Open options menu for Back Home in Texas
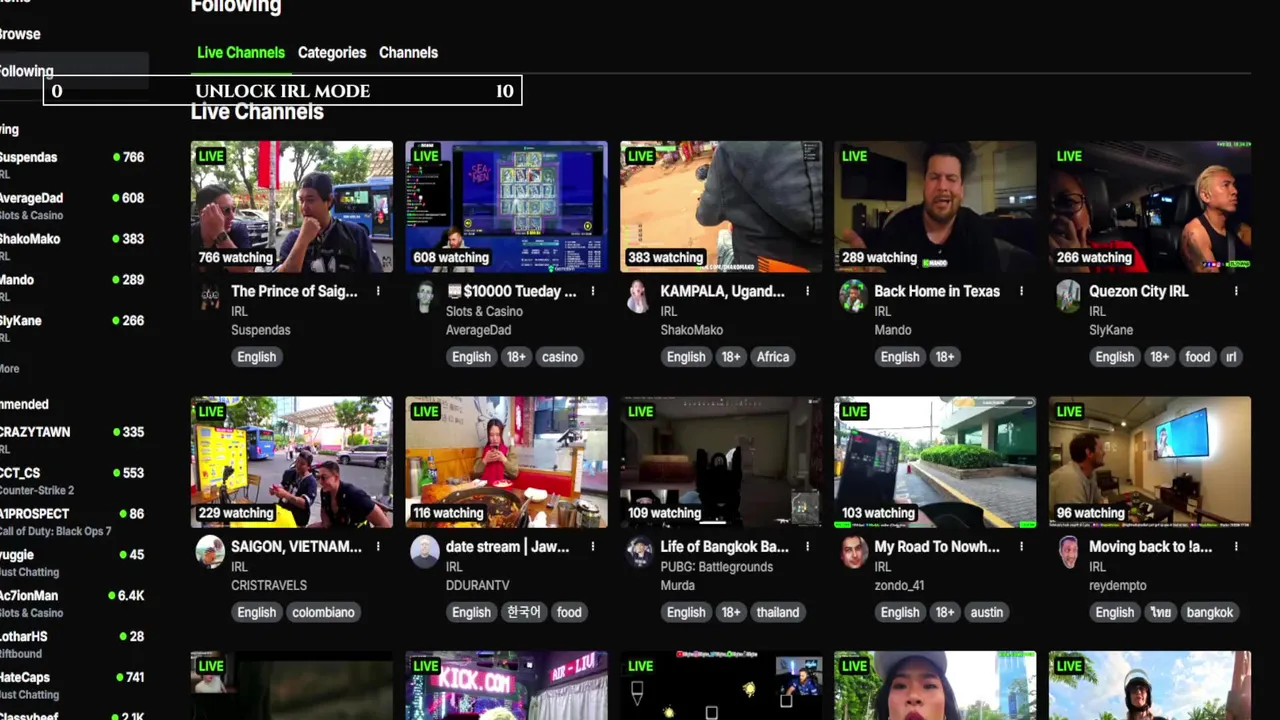The height and width of the screenshot is (720, 1280). [x=1021, y=291]
